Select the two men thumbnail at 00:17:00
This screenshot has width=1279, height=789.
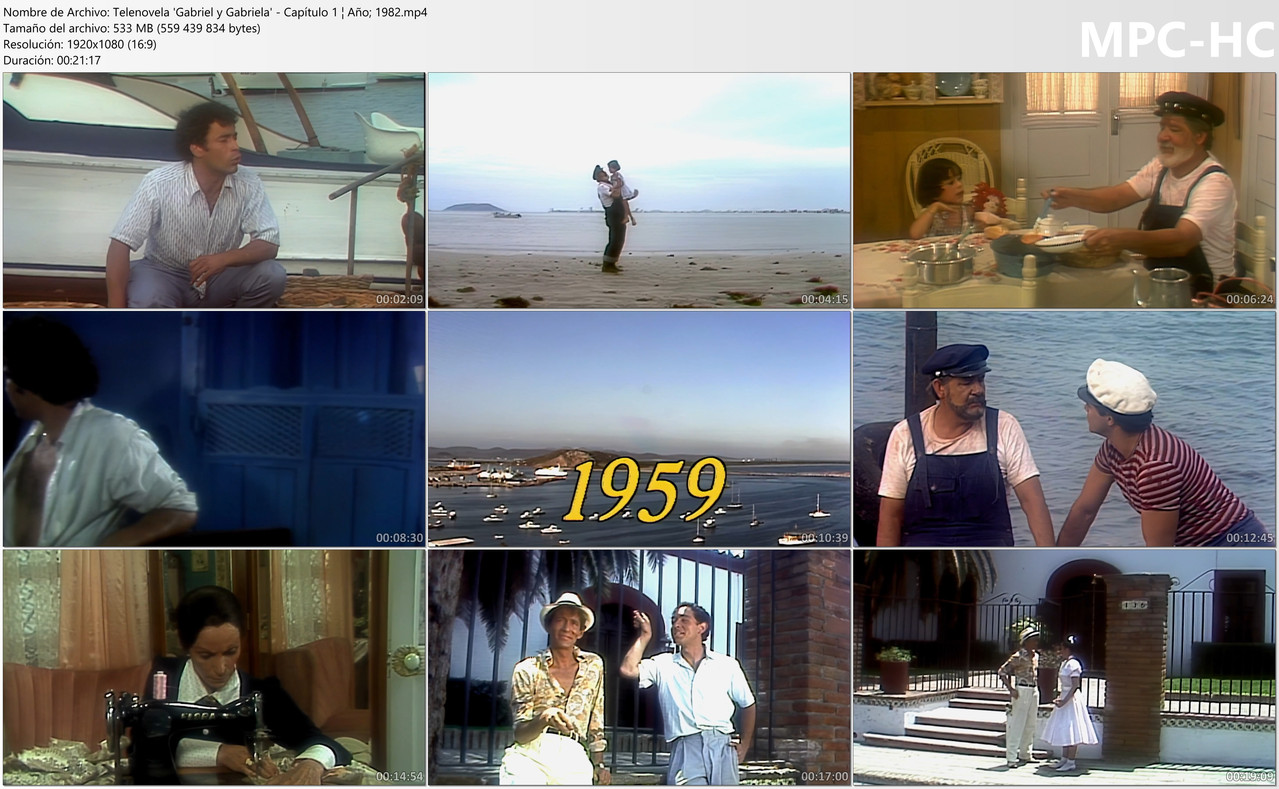639,667
